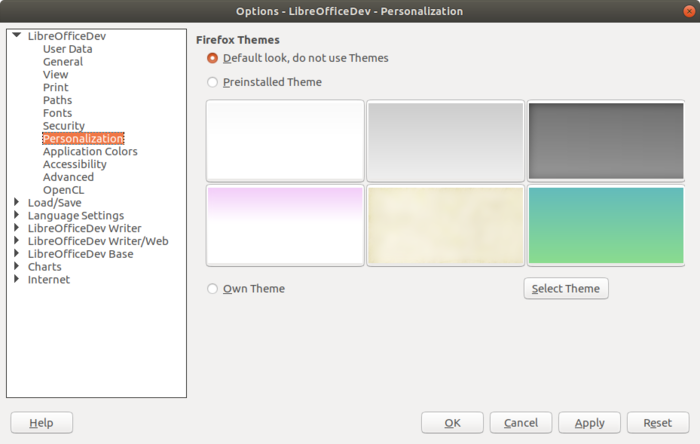
Task: Click the Cancel button
Action: tap(521, 423)
